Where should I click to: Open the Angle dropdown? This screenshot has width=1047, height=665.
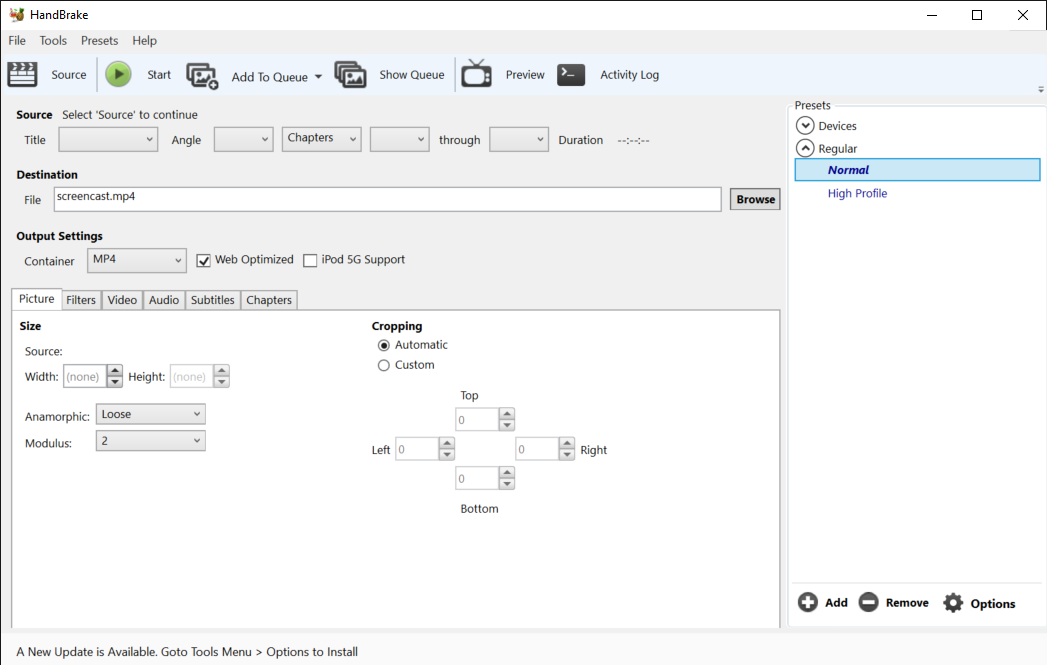243,140
